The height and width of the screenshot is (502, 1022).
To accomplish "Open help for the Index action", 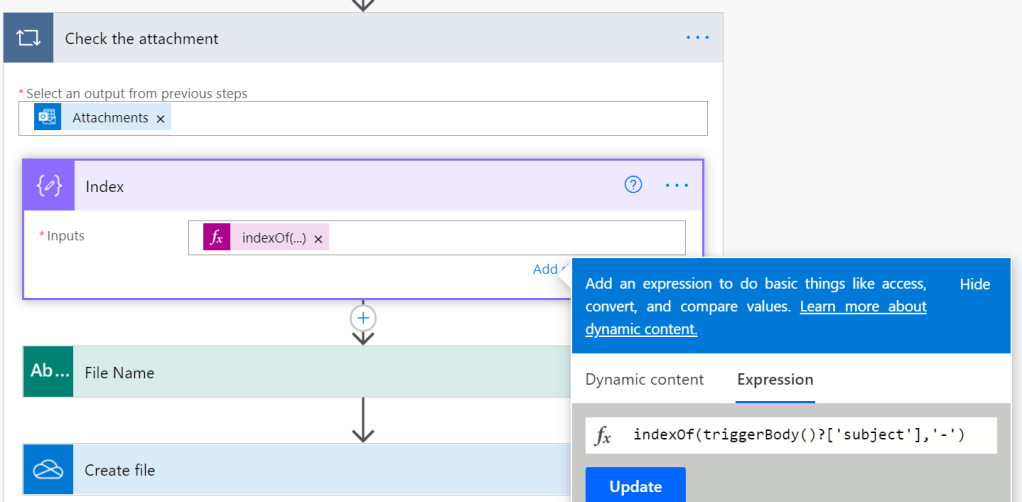I will [633, 185].
